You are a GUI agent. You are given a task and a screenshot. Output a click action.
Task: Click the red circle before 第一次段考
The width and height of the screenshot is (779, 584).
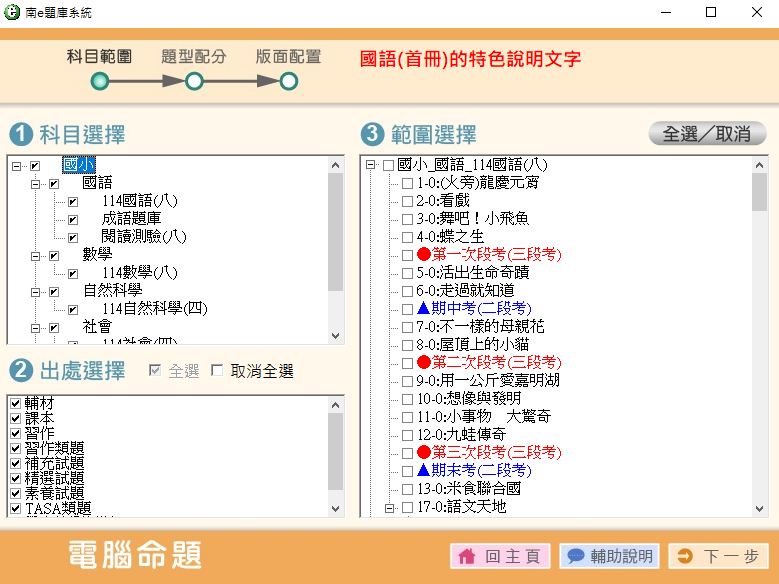click(x=423, y=255)
